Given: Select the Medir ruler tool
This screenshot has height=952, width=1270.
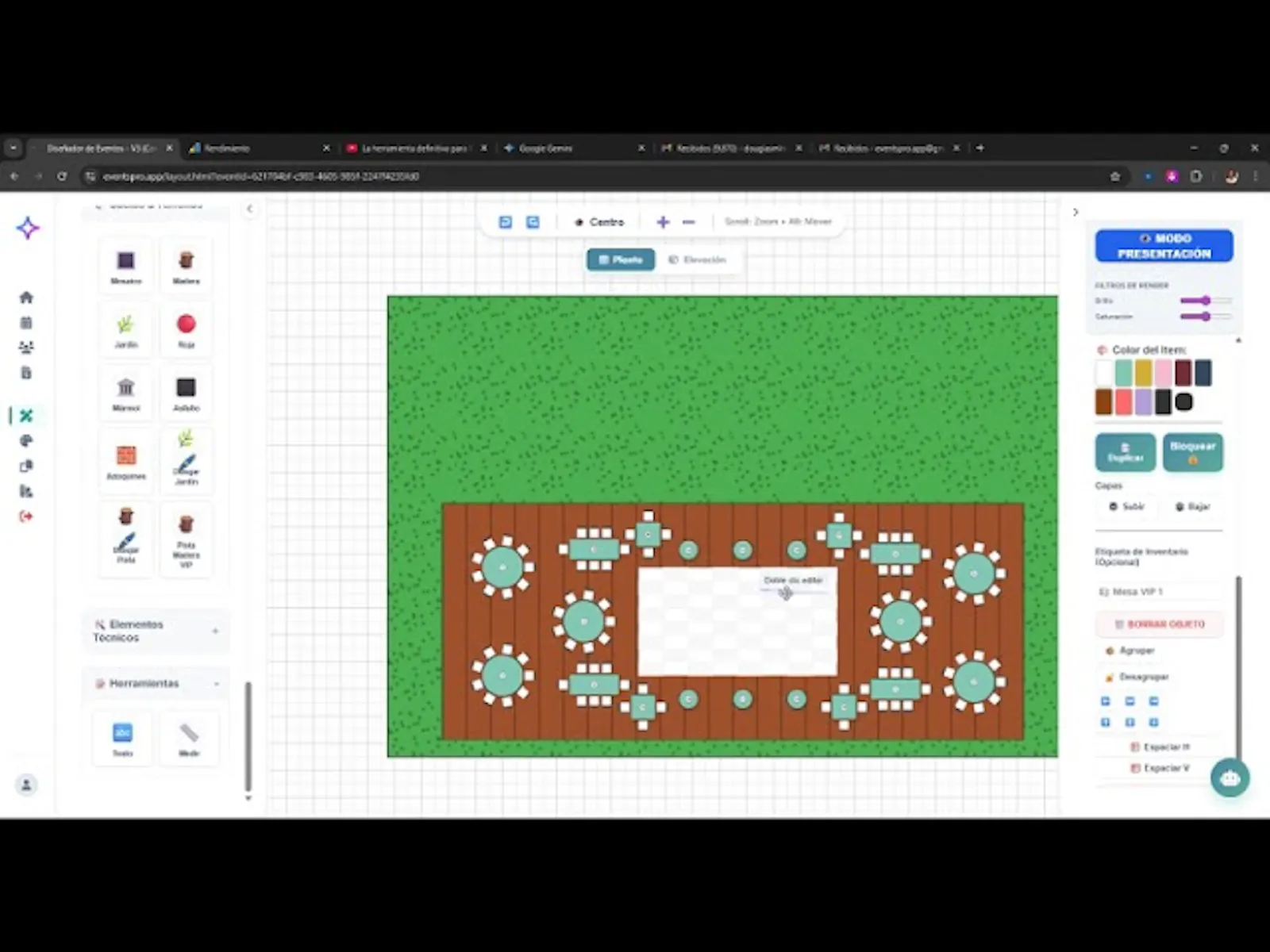Looking at the screenshot, I should [x=189, y=738].
